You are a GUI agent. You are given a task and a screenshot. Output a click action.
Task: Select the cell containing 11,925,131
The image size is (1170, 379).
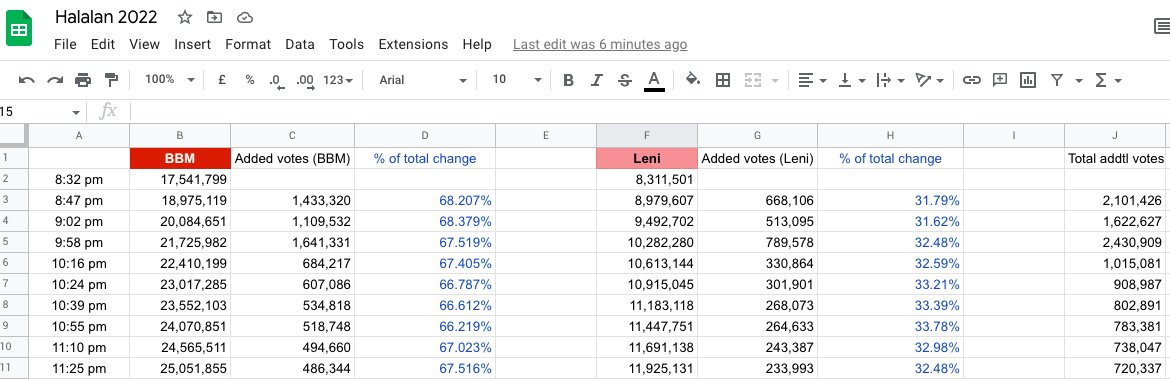647,369
